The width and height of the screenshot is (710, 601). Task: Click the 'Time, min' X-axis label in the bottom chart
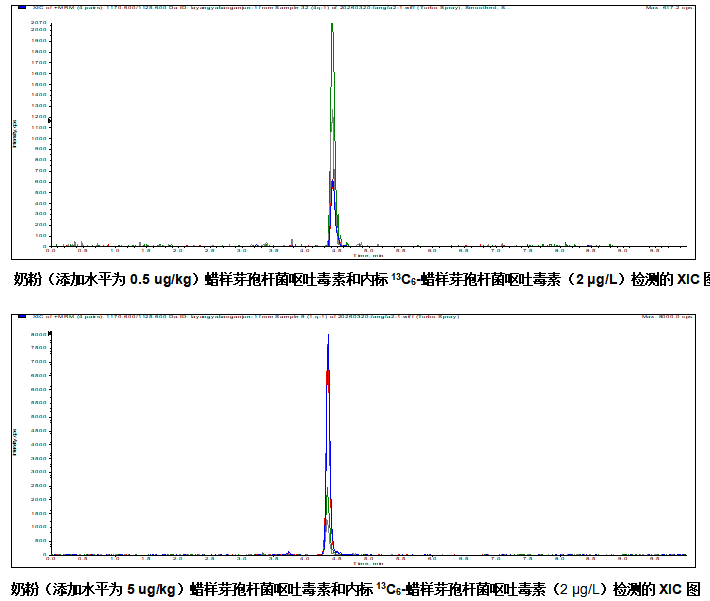367,564
